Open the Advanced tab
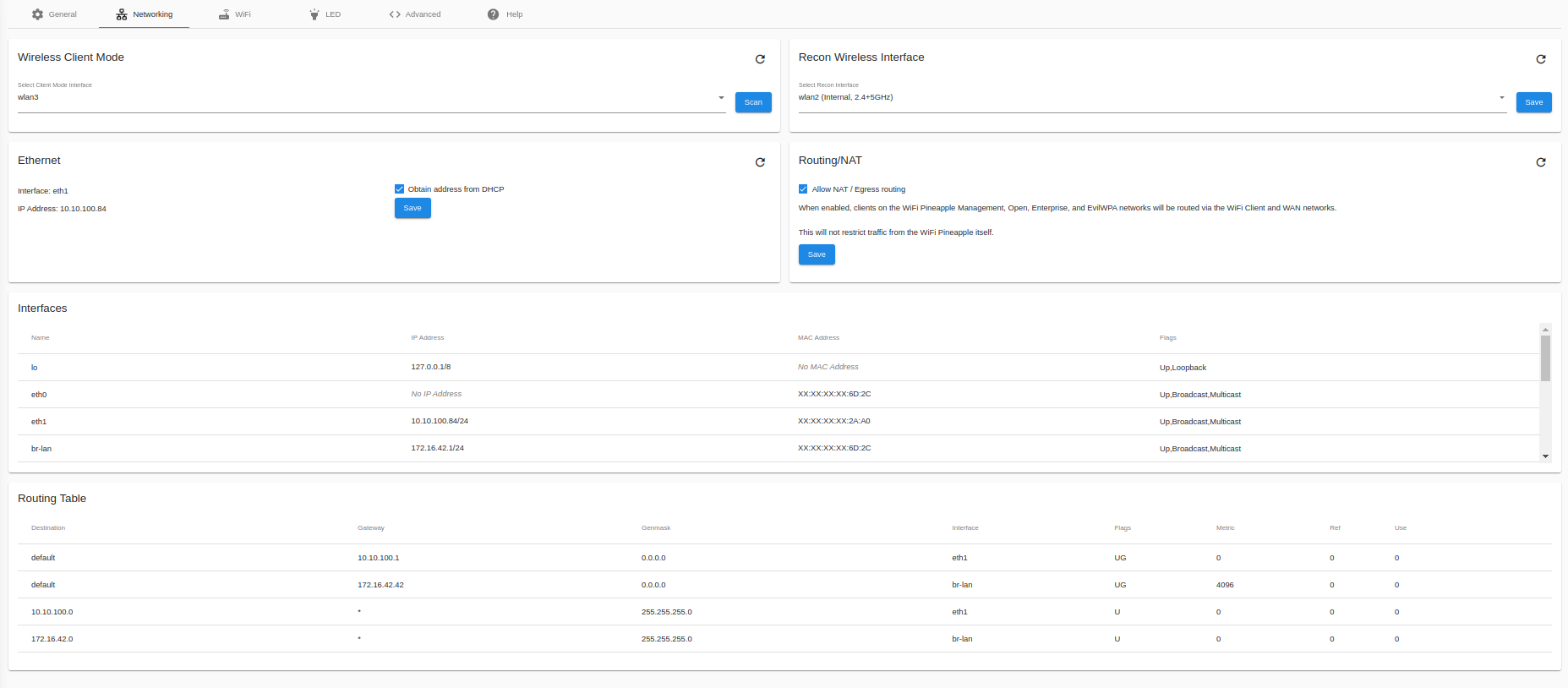Screen dimensions: 1568x688 (x=414, y=14)
